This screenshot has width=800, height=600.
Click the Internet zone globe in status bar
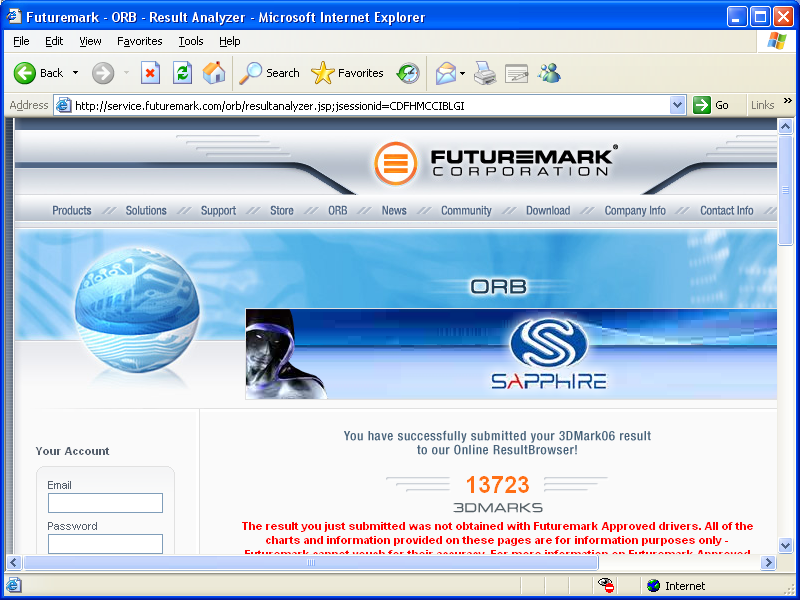tap(653, 585)
